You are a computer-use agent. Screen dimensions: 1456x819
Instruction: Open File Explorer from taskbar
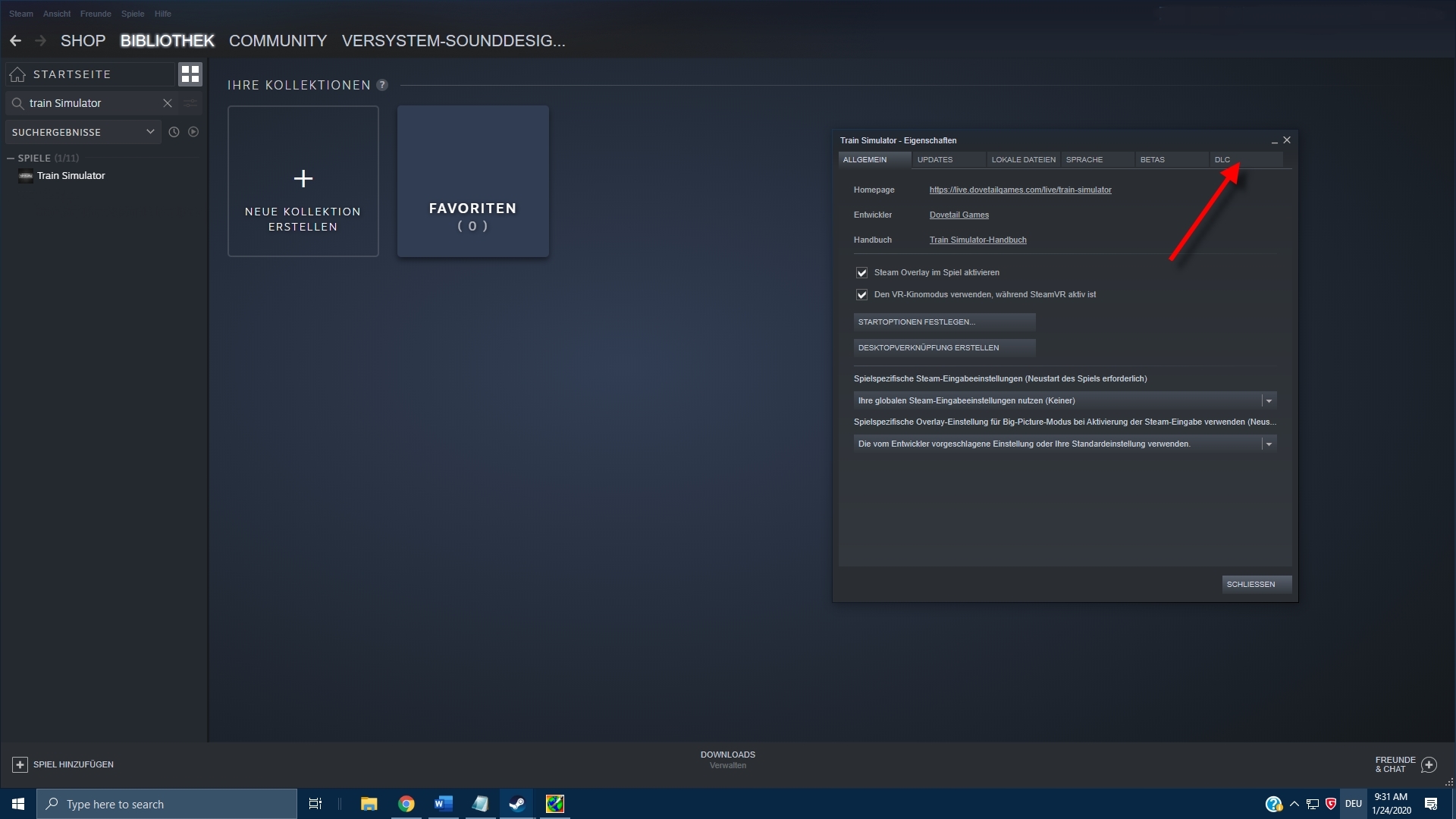[x=369, y=804]
